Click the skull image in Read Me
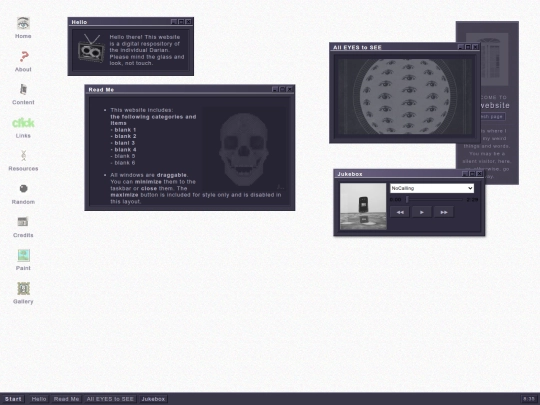 click(x=243, y=150)
